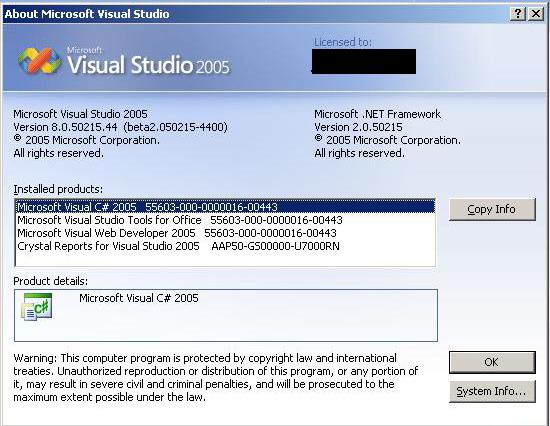Open System Info
The height and width of the screenshot is (426, 550).
(x=492, y=391)
